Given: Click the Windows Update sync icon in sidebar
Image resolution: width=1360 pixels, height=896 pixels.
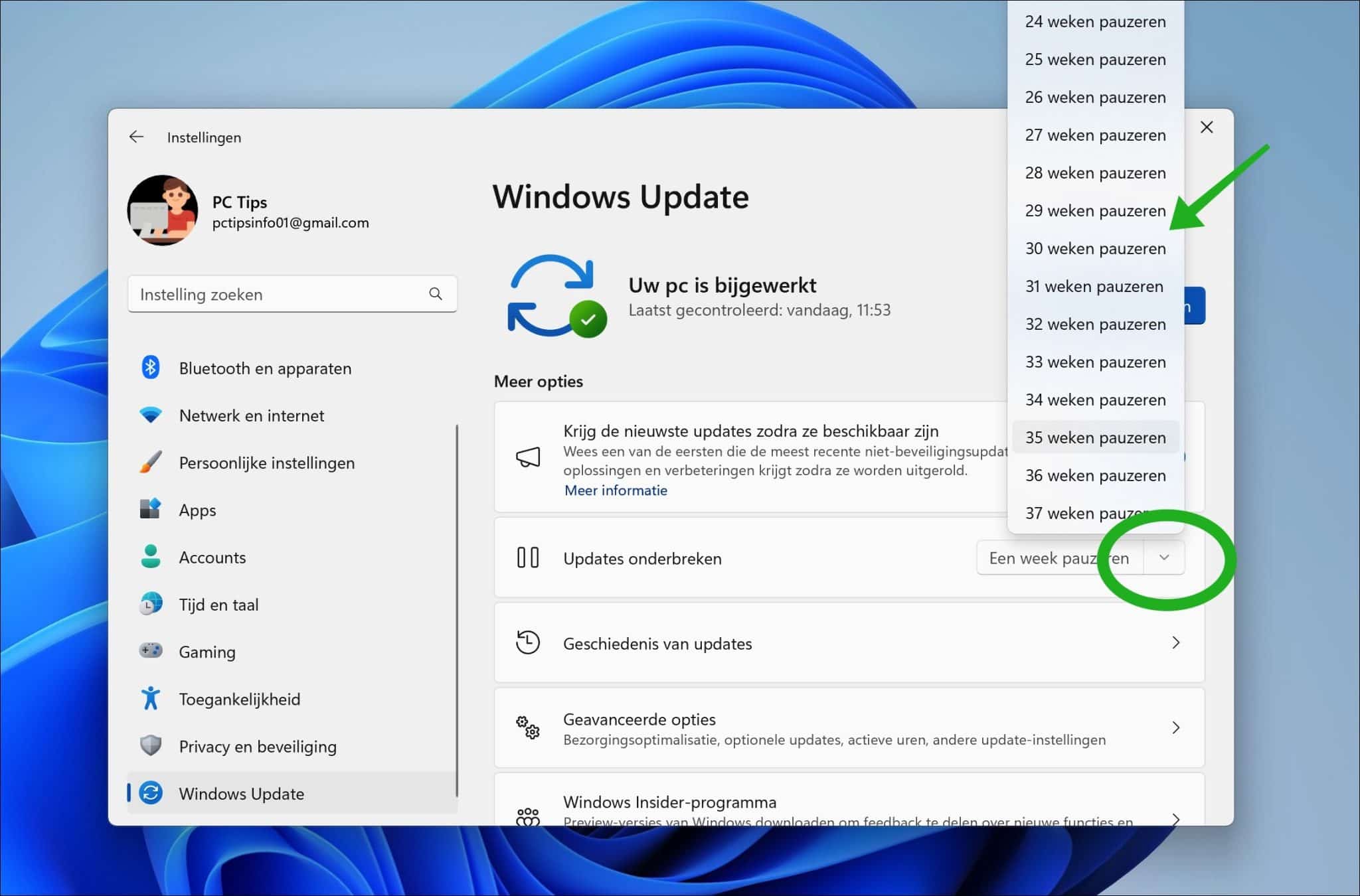Looking at the screenshot, I should (x=151, y=793).
